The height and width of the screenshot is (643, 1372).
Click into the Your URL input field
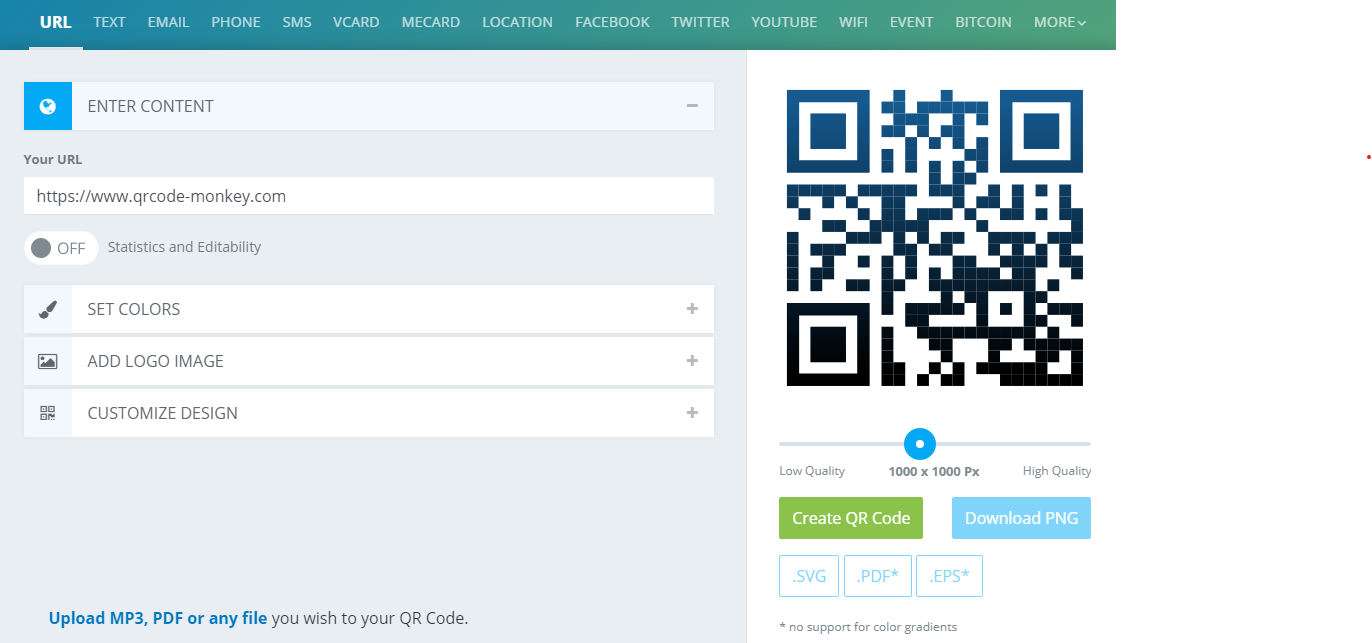(369, 196)
